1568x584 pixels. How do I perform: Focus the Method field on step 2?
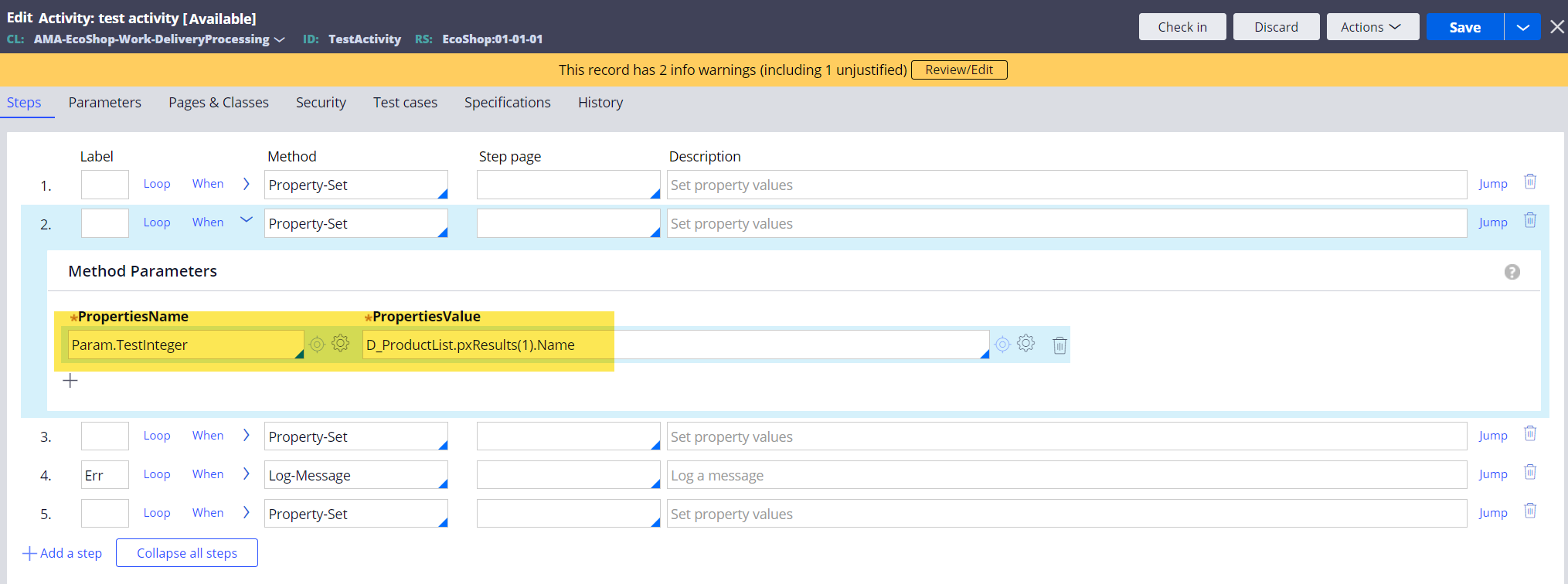coord(356,223)
